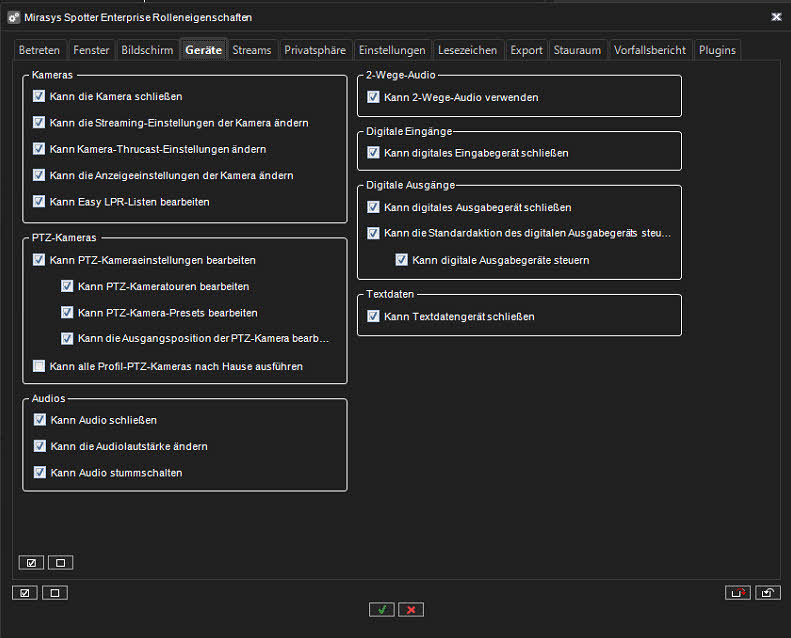Toggle 'Kann Textdatengerät schließen' checkbox
Image resolution: width=791 pixels, height=638 pixels.
click(x=373, y=316)
